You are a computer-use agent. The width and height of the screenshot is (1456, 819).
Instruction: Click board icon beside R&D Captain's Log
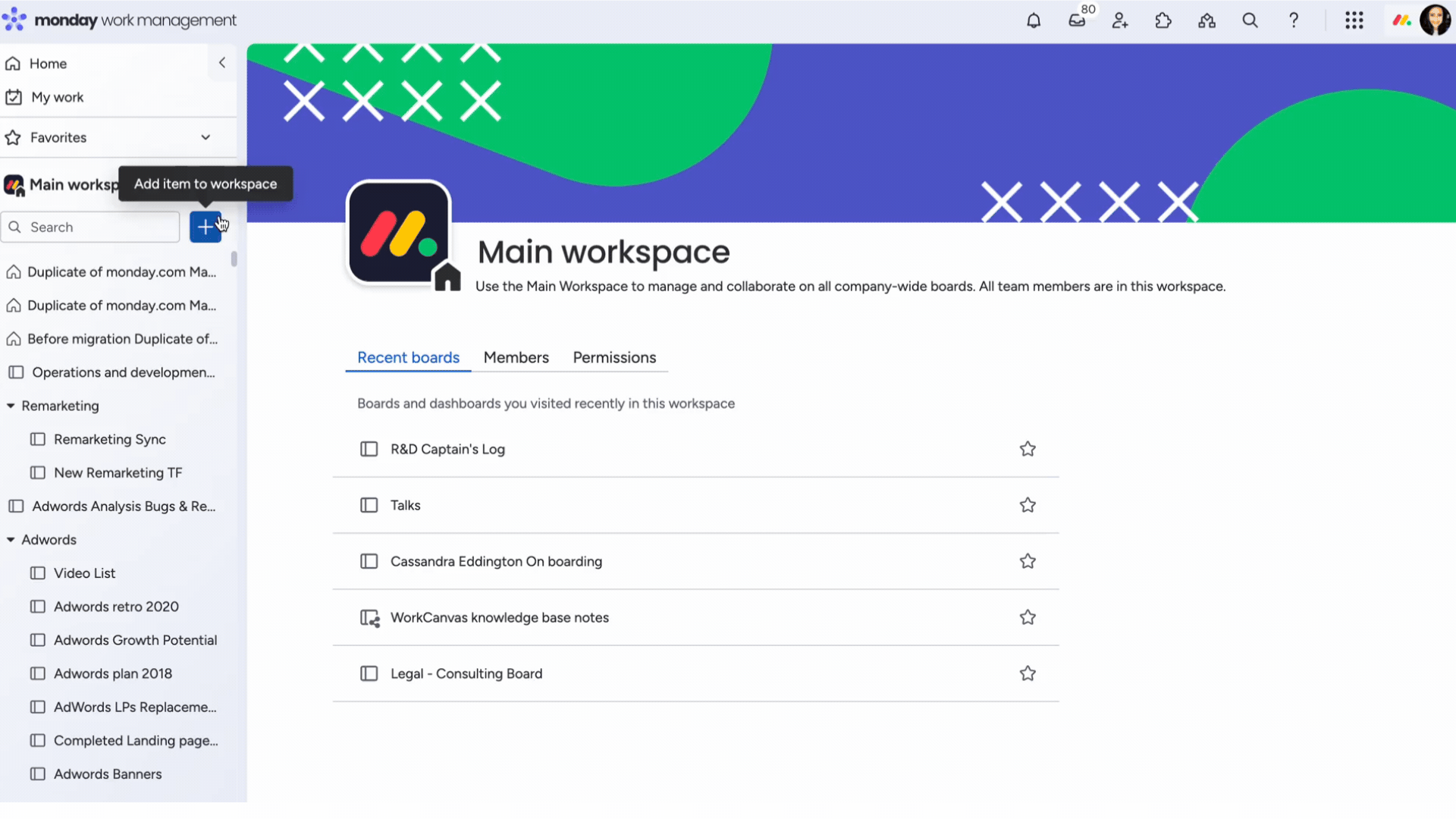(x=369, y=449)
